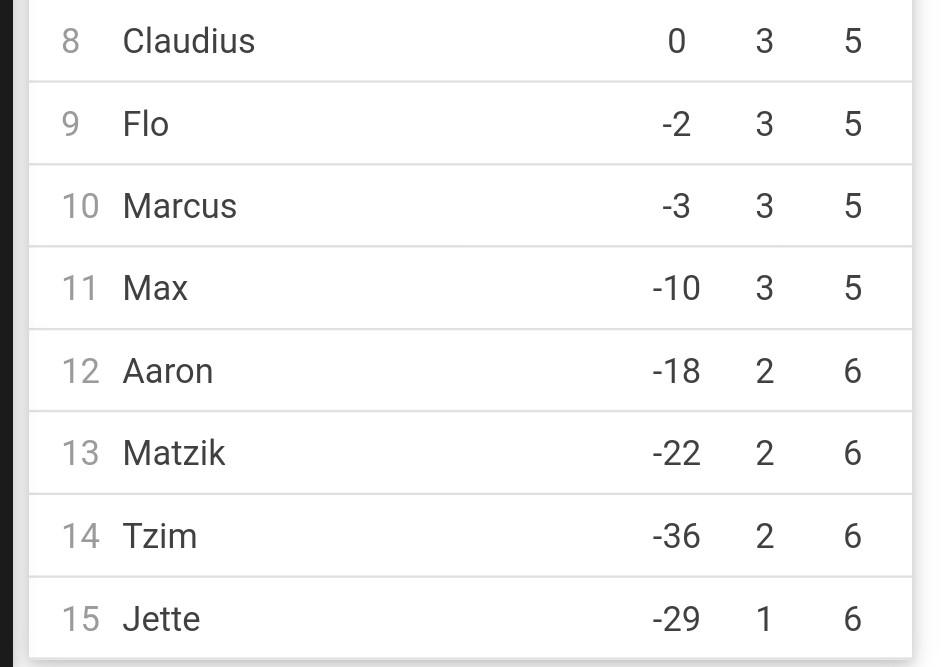Tap the Tzim name entry
Viewport: 944px width, 667px height.
(160, 536)
